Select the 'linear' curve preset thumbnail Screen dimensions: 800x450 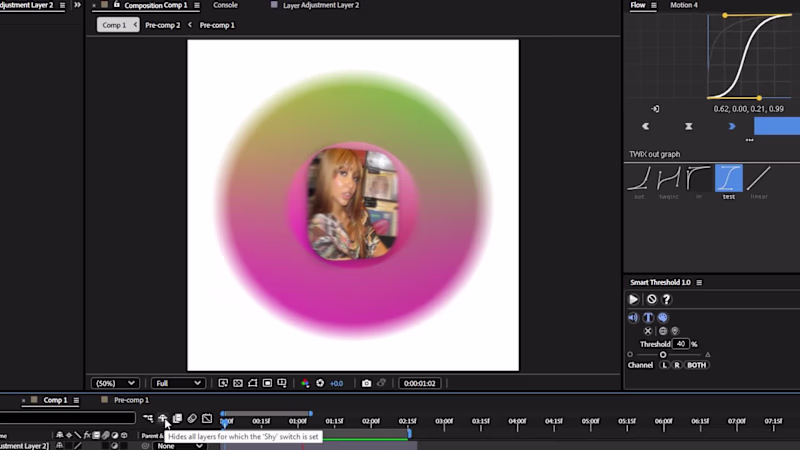[759, 178]
